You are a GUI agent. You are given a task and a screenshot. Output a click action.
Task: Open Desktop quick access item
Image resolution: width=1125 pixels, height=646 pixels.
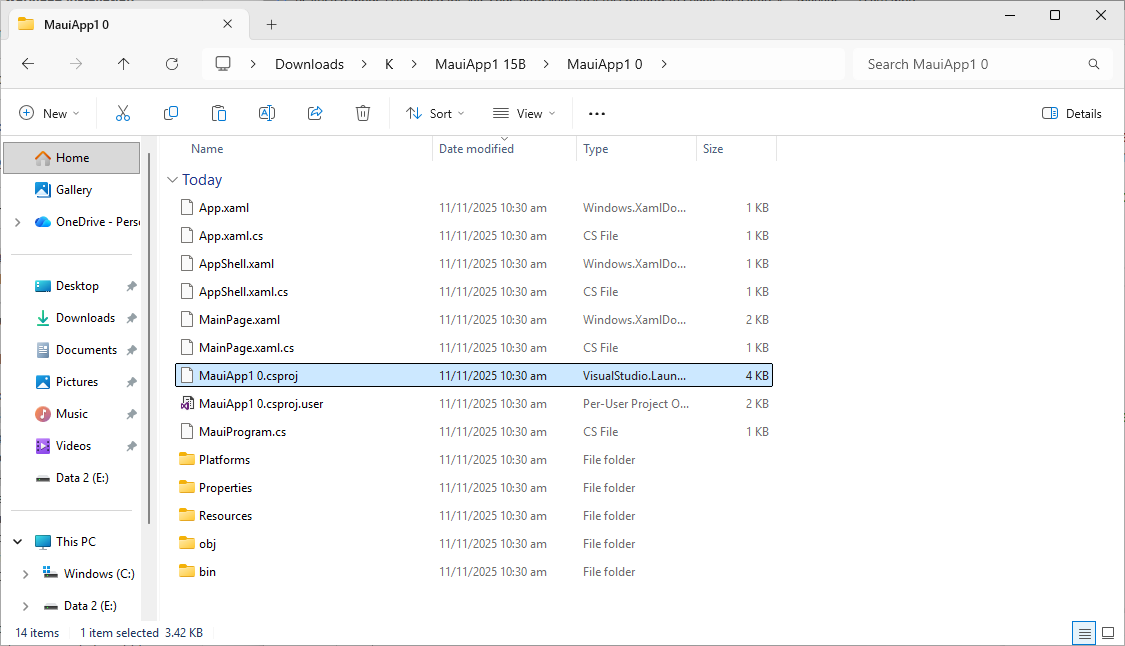click(77, 286)
